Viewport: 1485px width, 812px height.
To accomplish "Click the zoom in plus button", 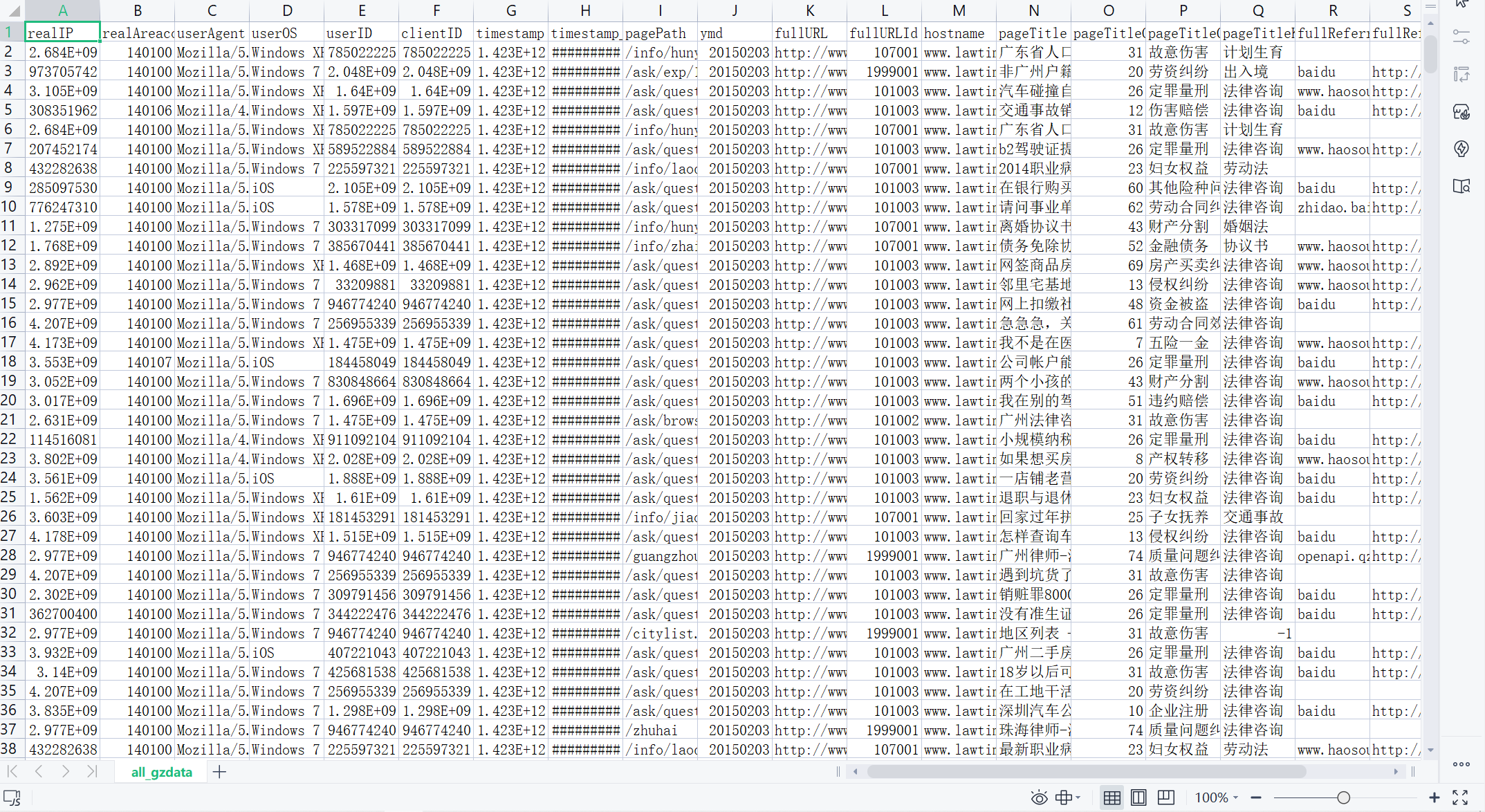I will tap(1434, 797).
